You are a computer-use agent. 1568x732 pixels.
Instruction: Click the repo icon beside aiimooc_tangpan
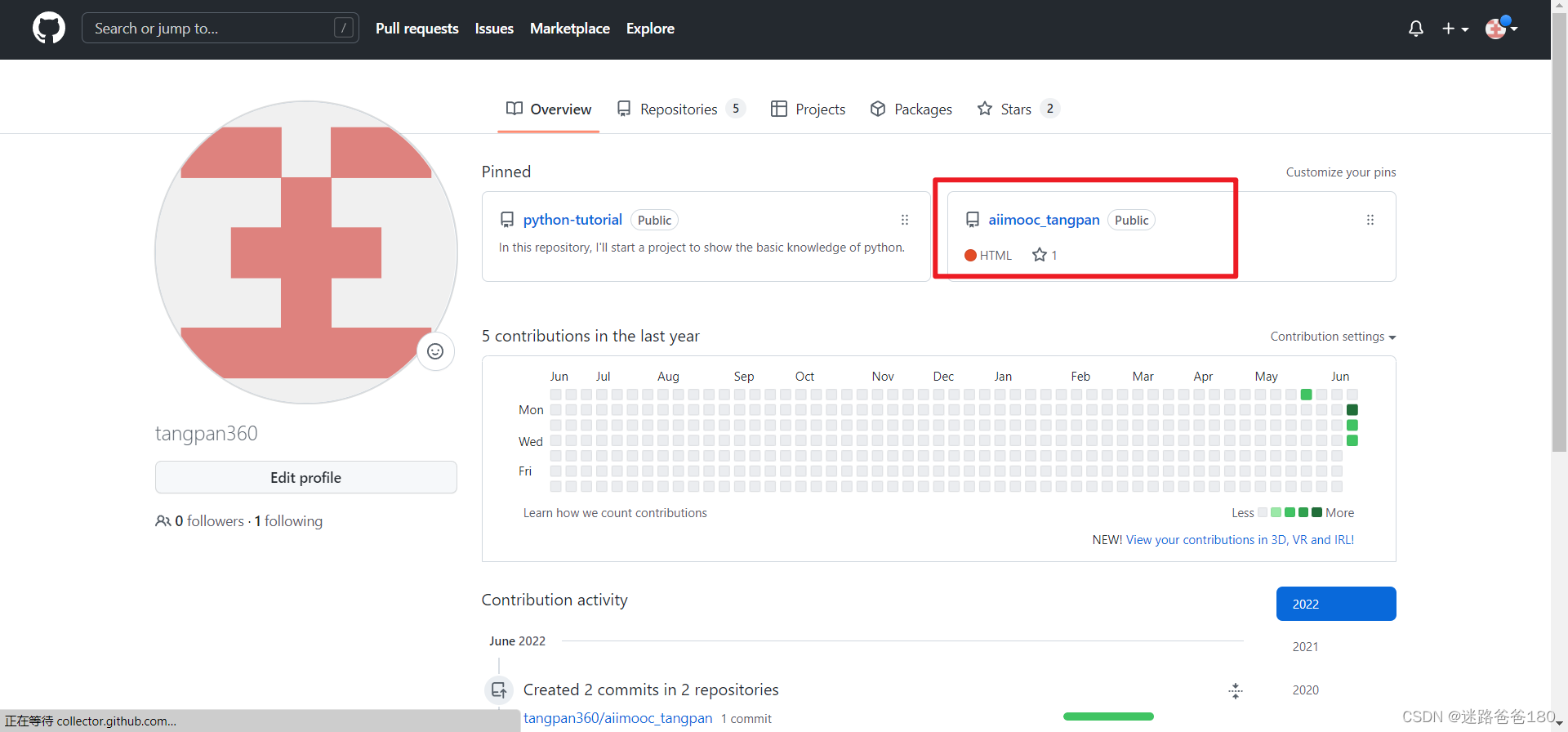tap(973, 220)
